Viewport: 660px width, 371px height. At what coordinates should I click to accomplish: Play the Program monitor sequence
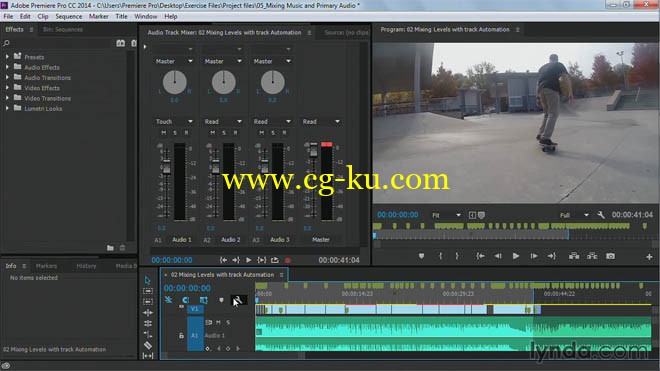coord(516,256)
